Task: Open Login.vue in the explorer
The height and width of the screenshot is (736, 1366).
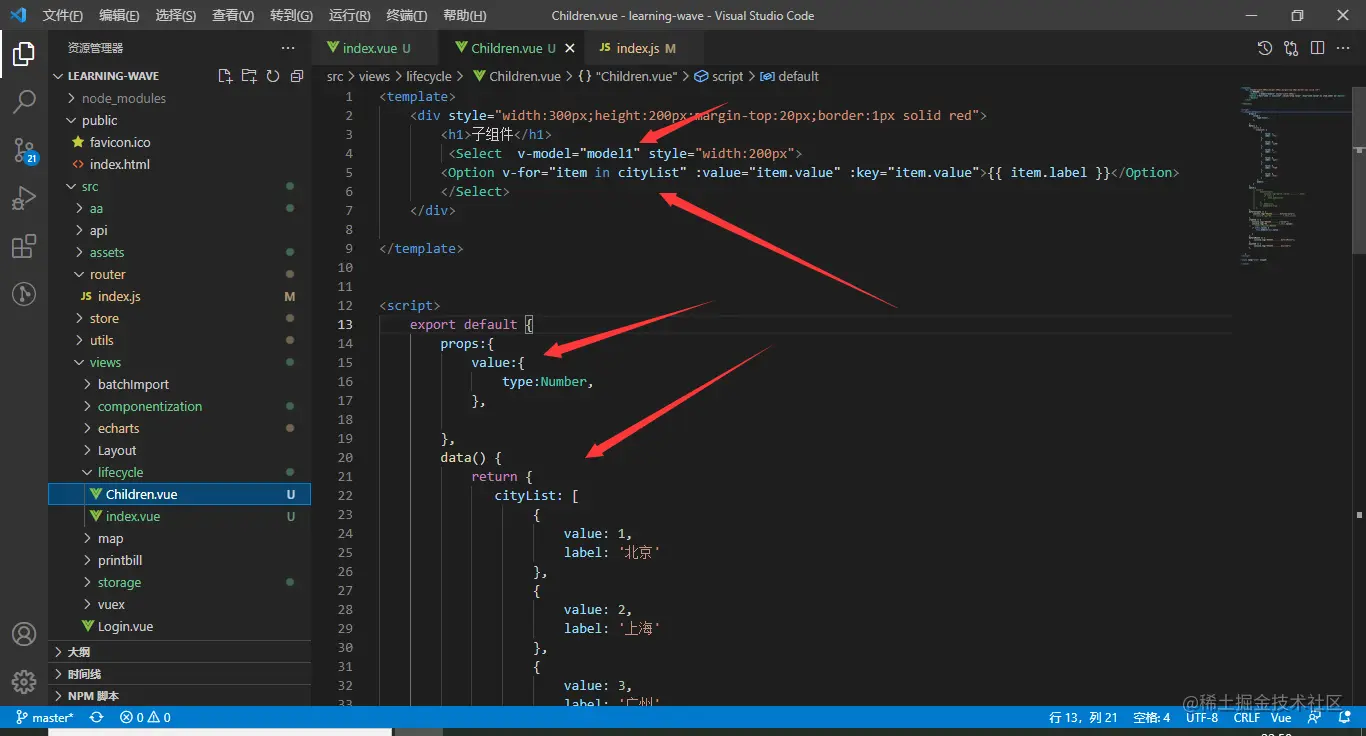Action: 125,626
